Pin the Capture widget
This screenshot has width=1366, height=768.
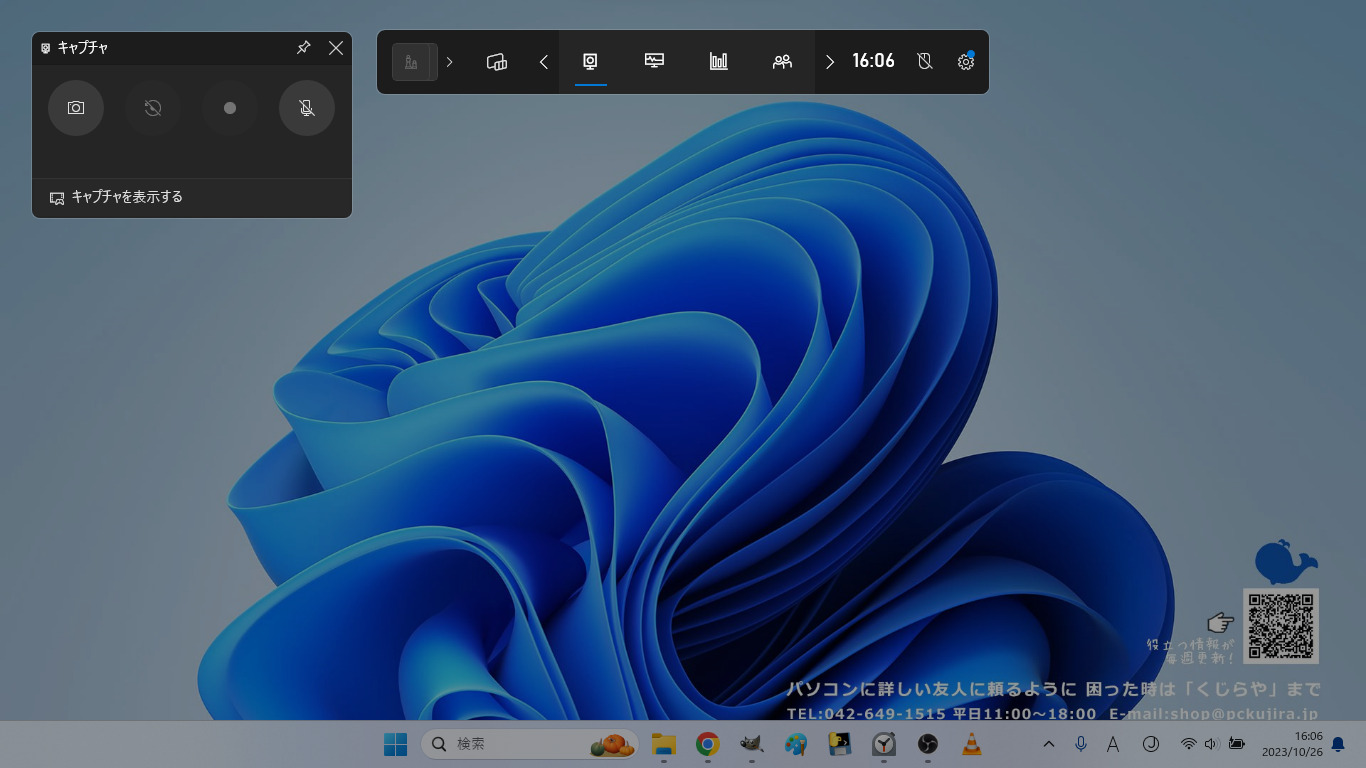click(x=304, y=48)
